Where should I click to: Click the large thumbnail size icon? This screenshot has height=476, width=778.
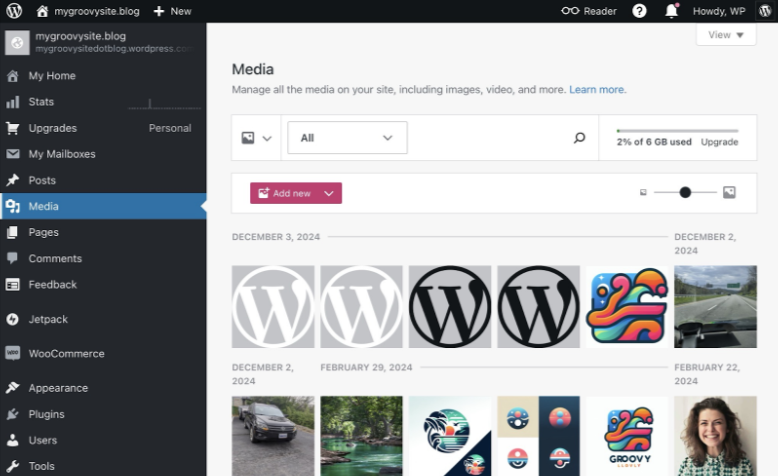pyautogui.click(x=729, y=192)
